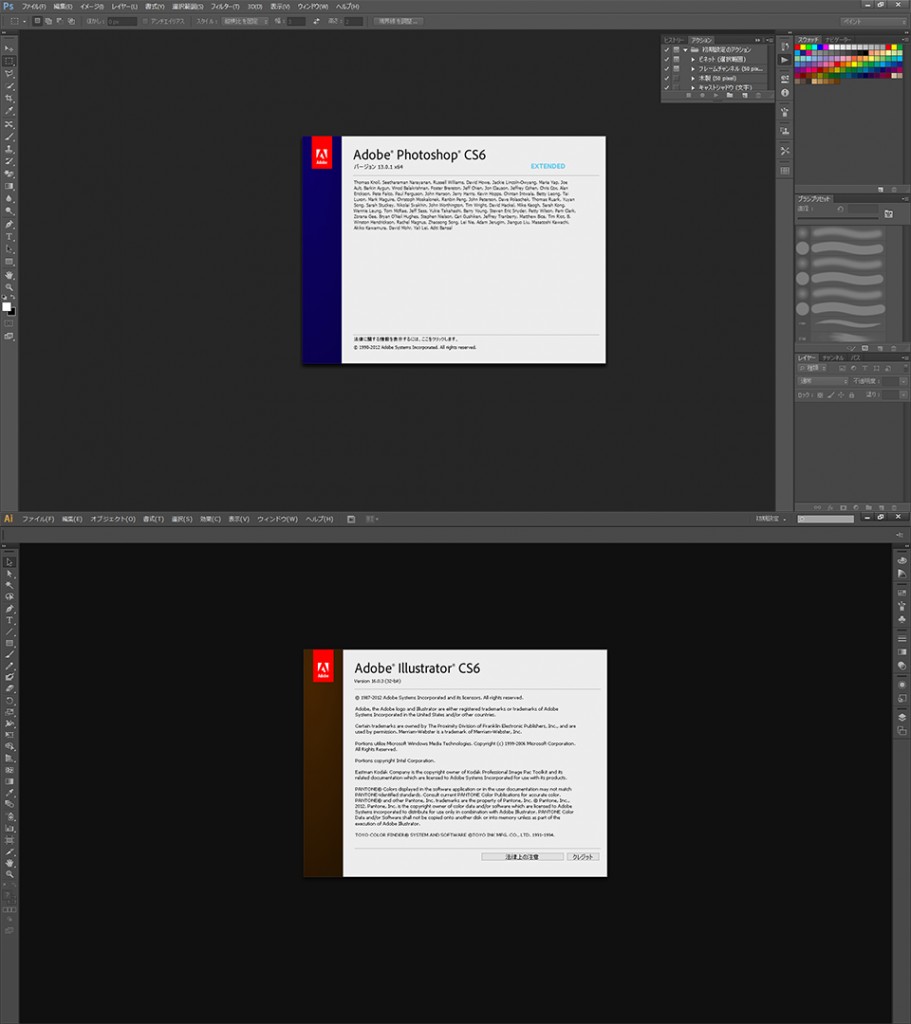Viewport: 911px width, 1024px height.
Task: Open the Info panel from Photoshop's dock
Action: coord(785,93)
